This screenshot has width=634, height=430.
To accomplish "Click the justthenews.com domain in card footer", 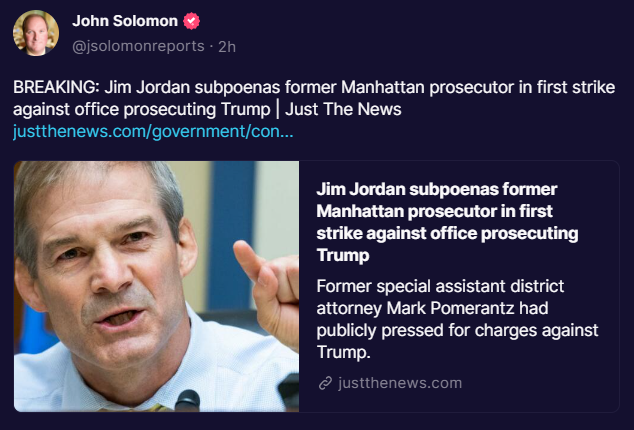I will pos(400,383).
